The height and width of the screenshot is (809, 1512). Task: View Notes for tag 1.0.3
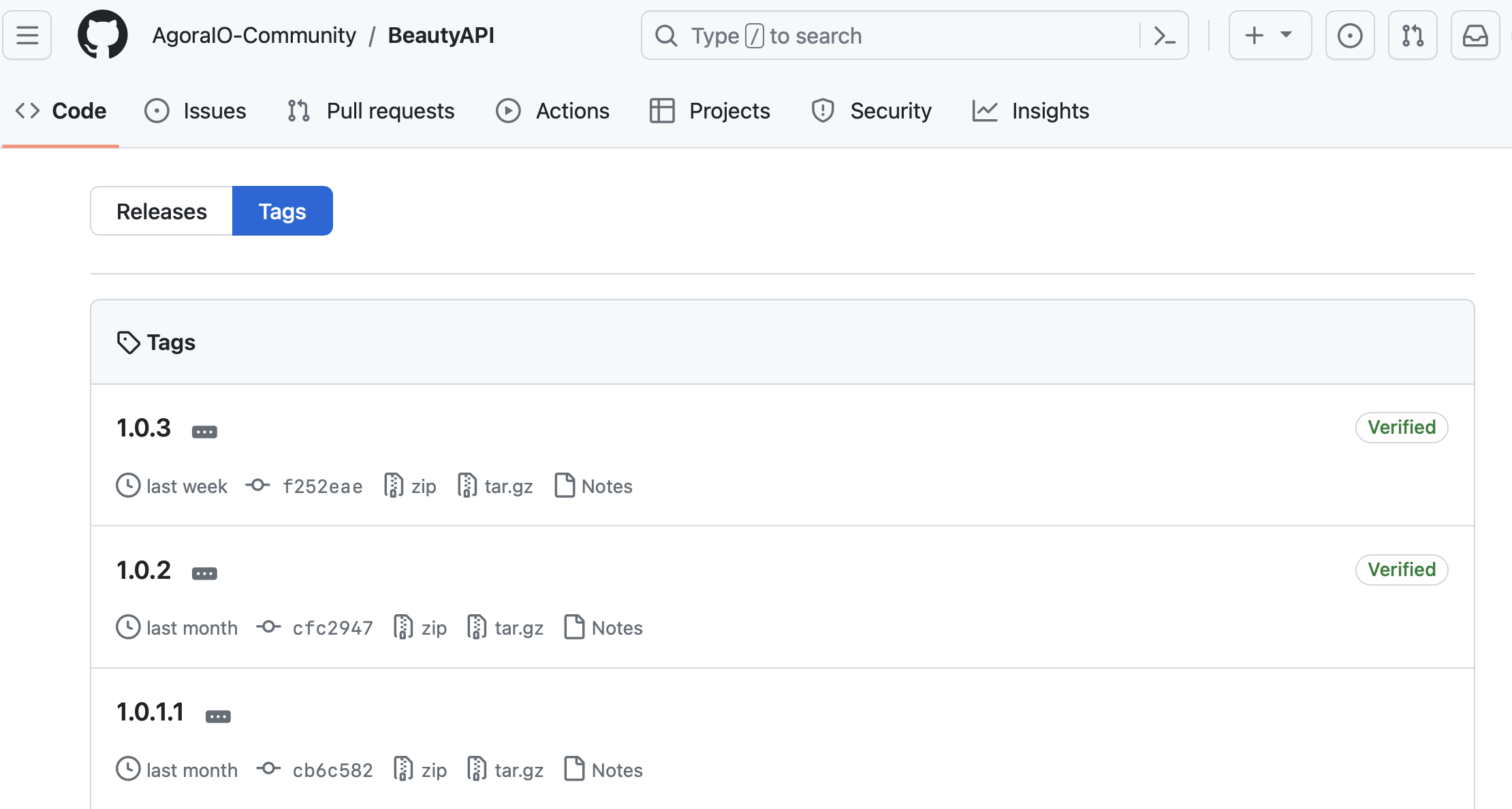[x=594, y=486]
